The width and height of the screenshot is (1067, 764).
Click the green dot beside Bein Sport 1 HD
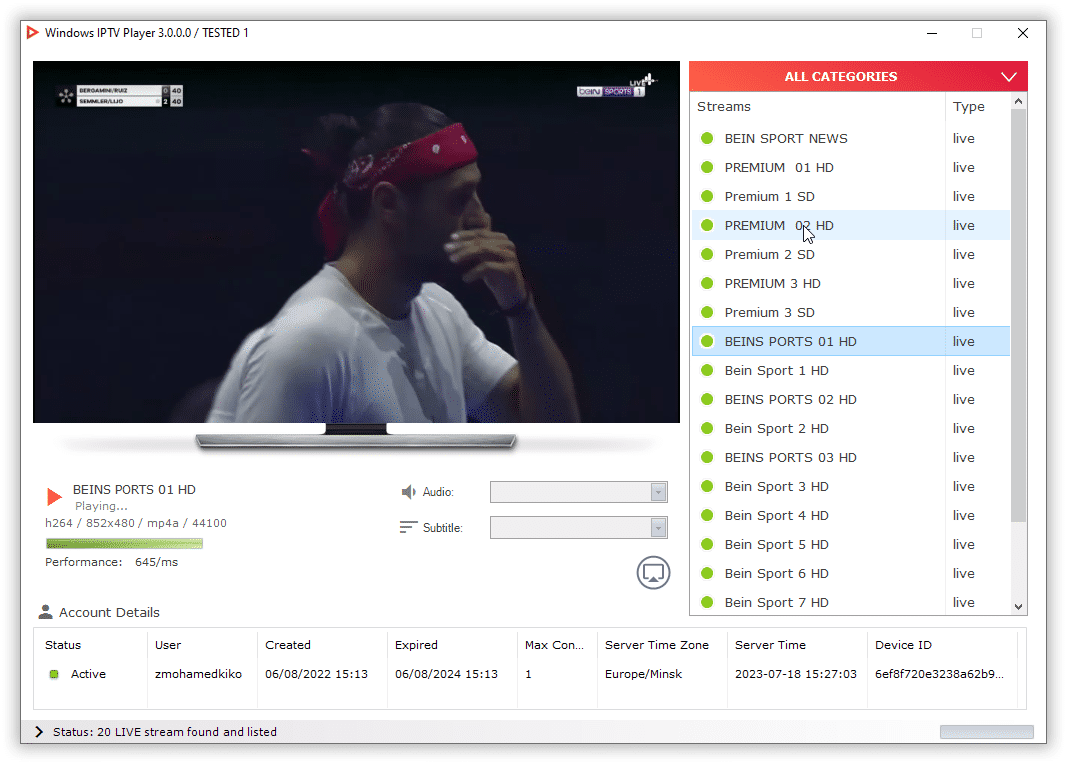coord(707,370)
